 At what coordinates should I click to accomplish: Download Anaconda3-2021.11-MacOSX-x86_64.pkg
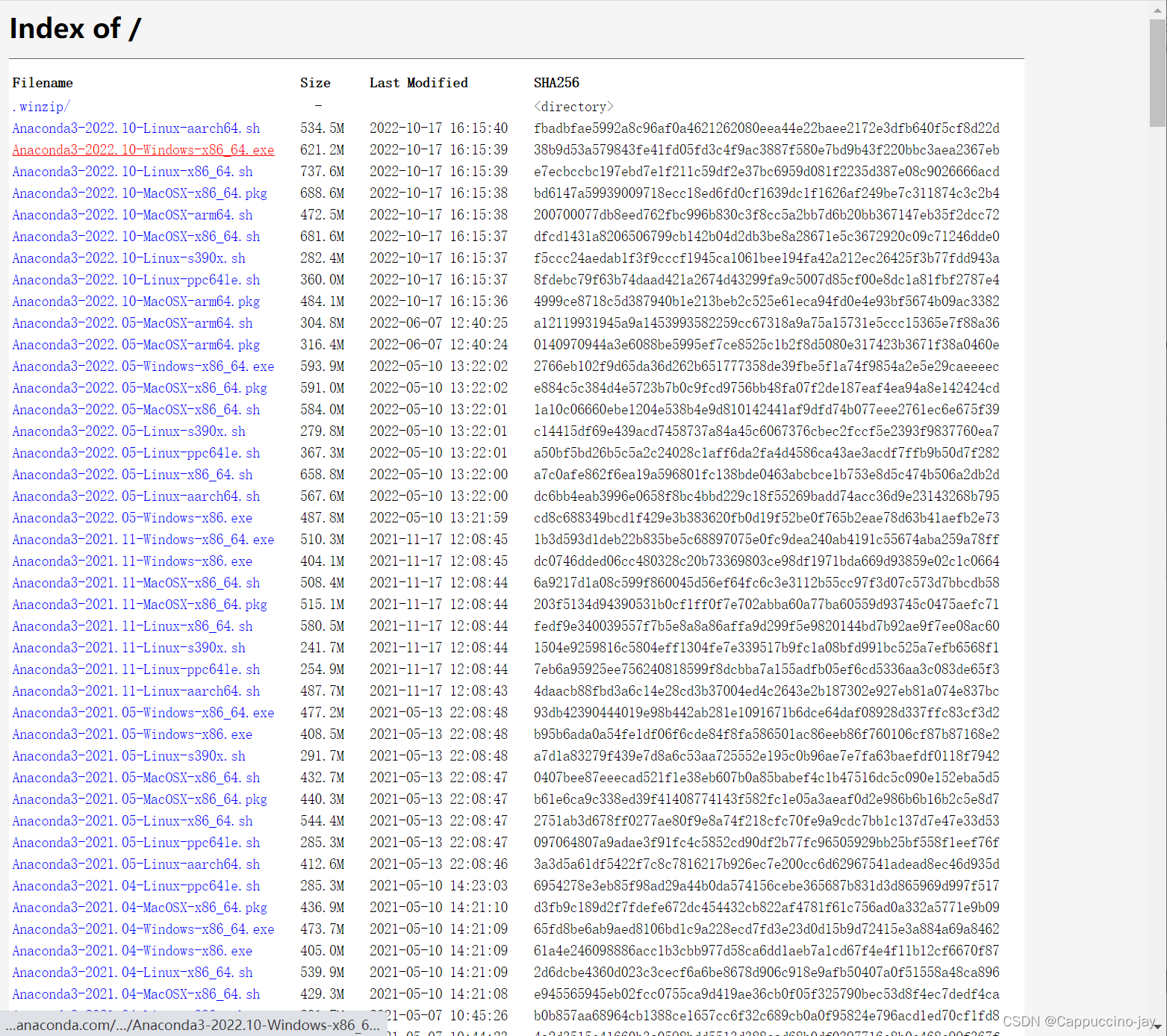click(140, 605)
